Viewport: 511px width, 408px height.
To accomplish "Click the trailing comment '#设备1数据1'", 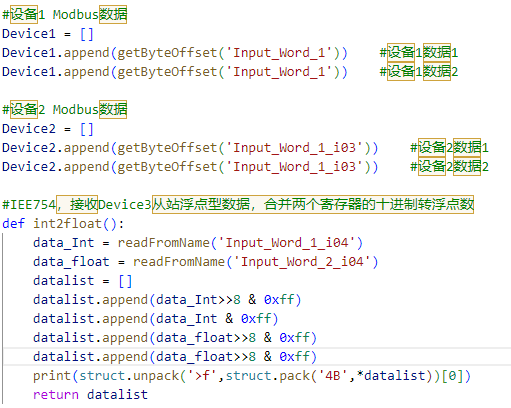I will pos(419,53).
